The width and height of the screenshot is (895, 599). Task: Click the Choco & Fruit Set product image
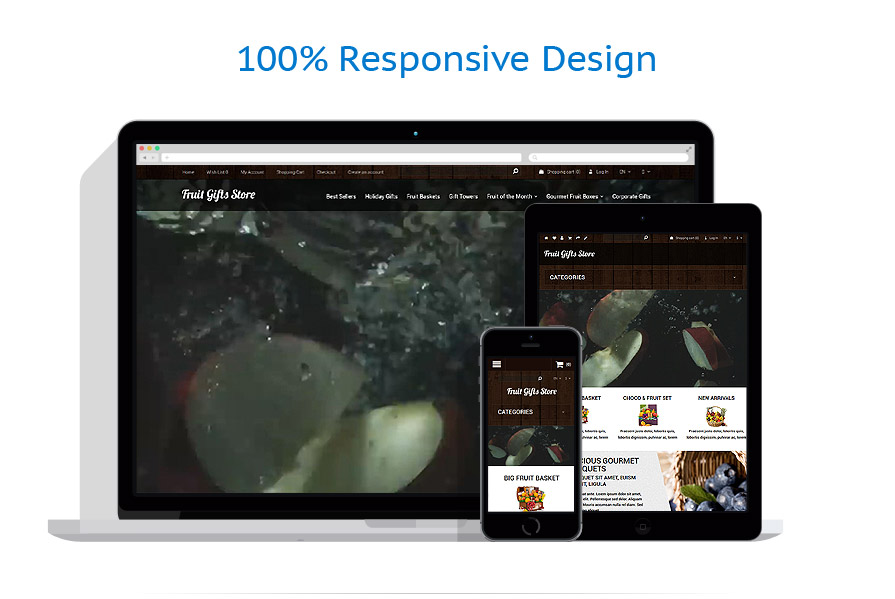648,415
